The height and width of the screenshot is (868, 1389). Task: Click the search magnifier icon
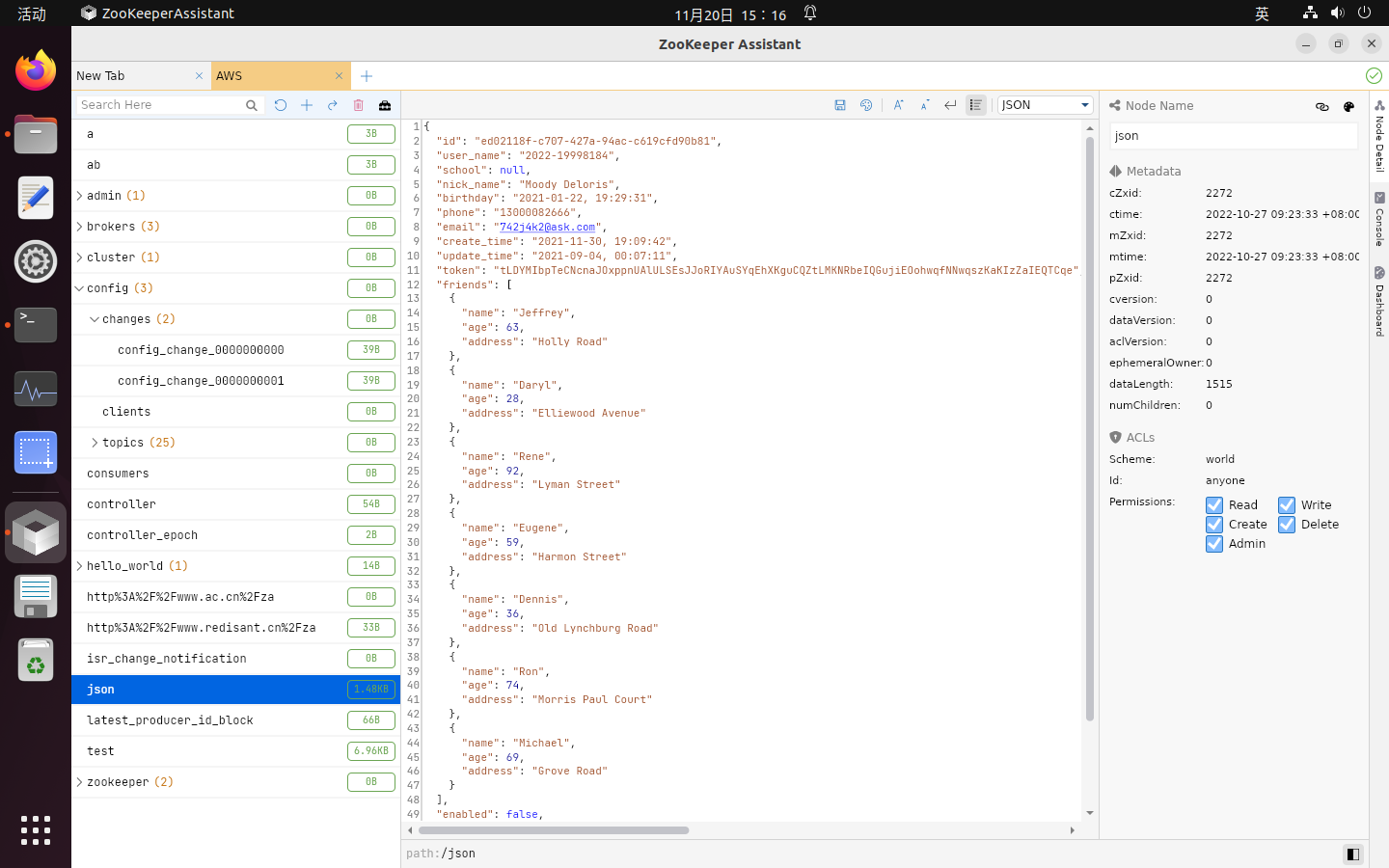coord(252,105)
